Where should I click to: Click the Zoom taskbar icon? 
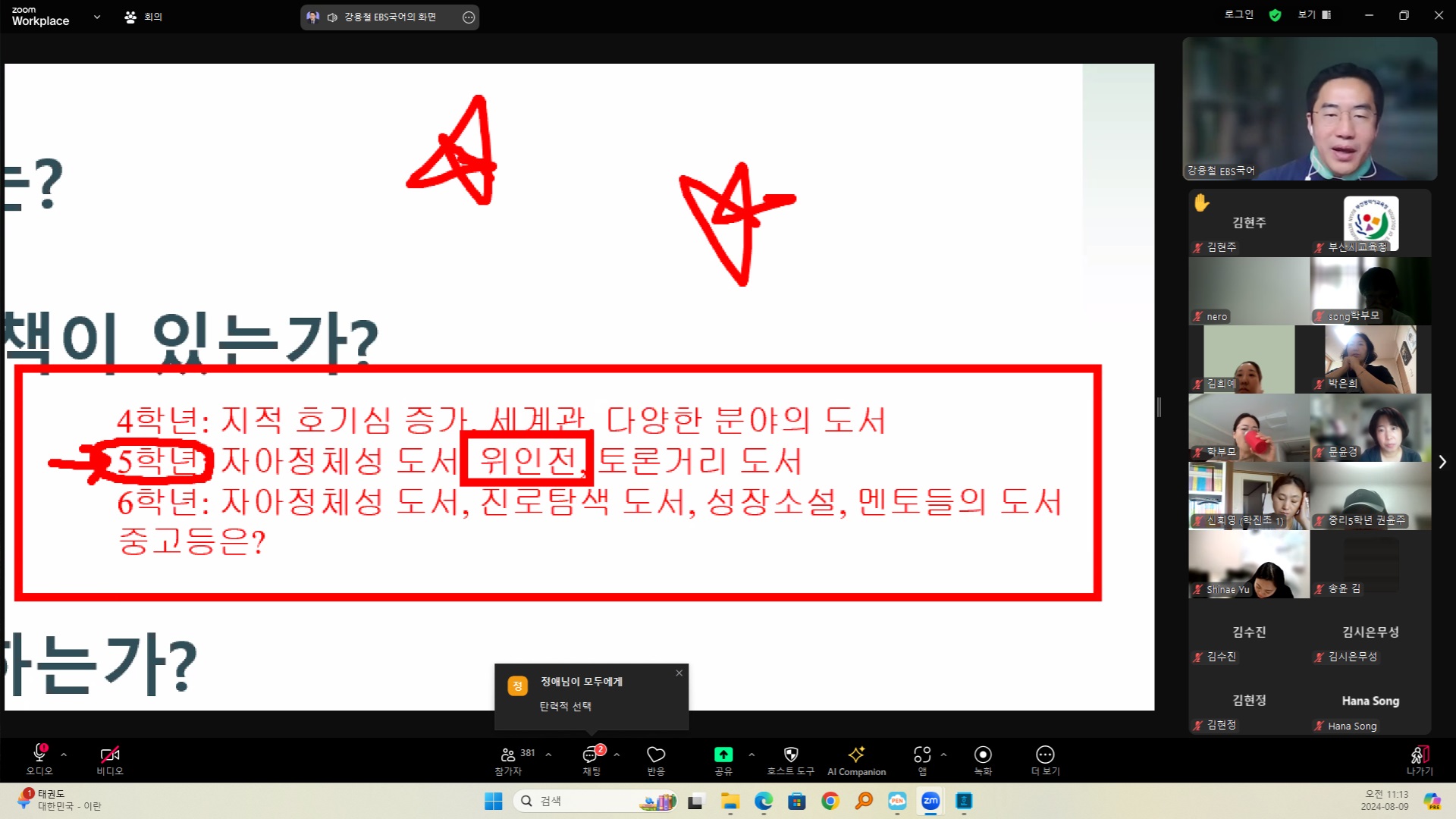coord(929,801)
